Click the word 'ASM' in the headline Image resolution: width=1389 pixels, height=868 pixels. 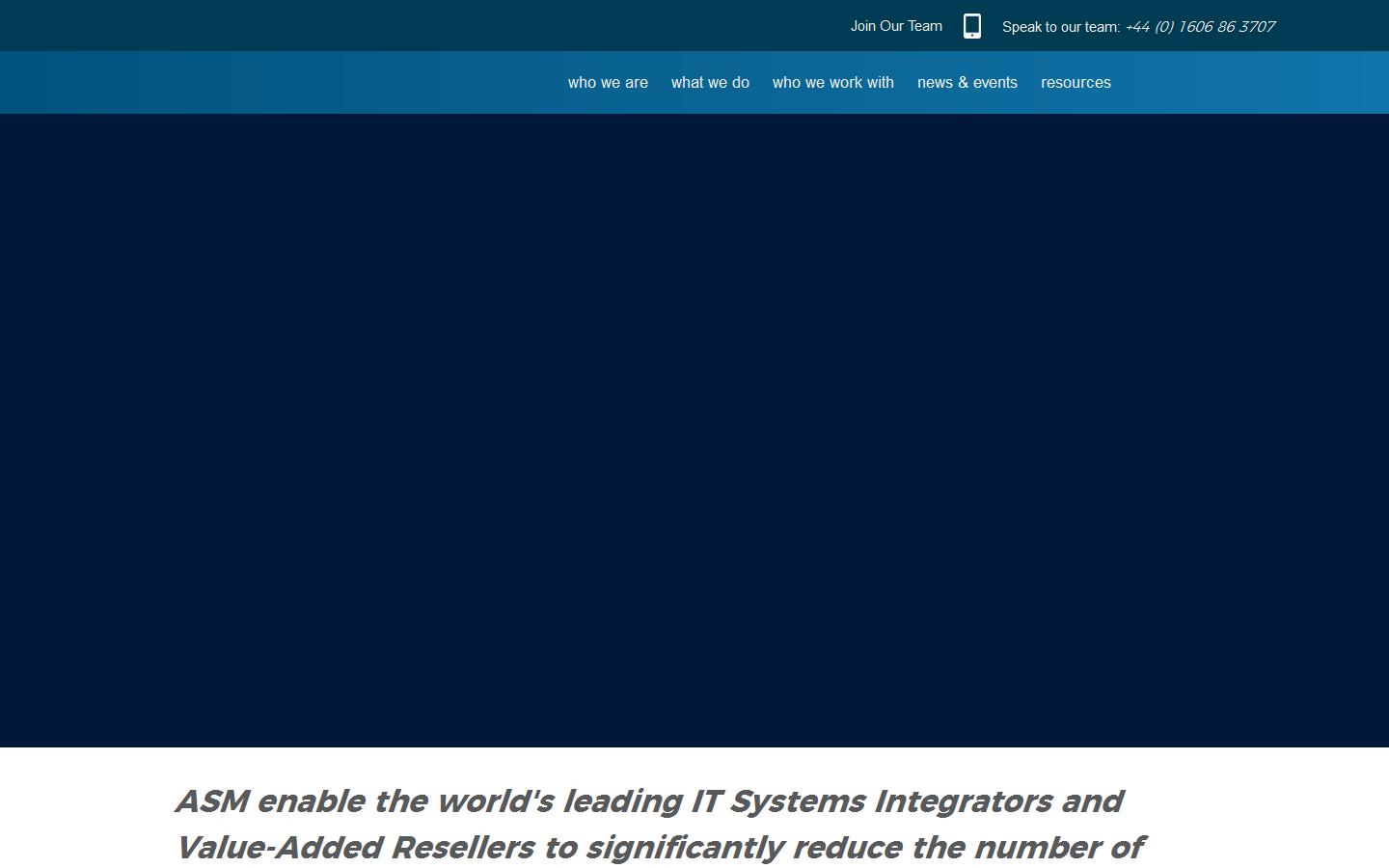click(212, 801)
